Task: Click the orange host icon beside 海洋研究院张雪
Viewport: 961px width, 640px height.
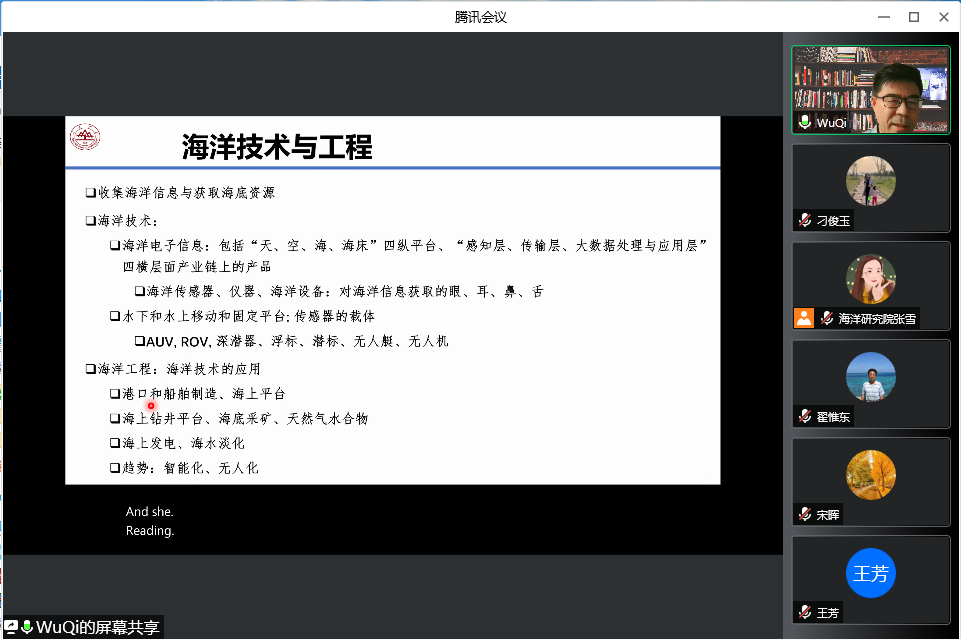Action: pyautogui.click(x=804, y=318)
